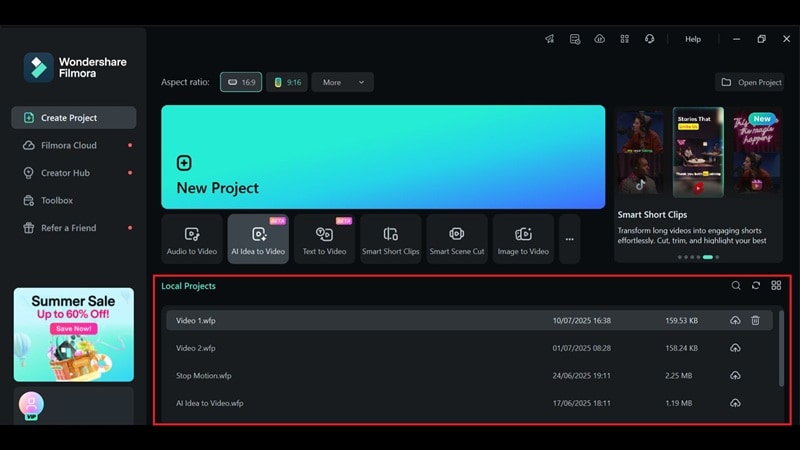800x450 pixels.
Task: Open the message center icon in top bar
Action: (575, 39)
